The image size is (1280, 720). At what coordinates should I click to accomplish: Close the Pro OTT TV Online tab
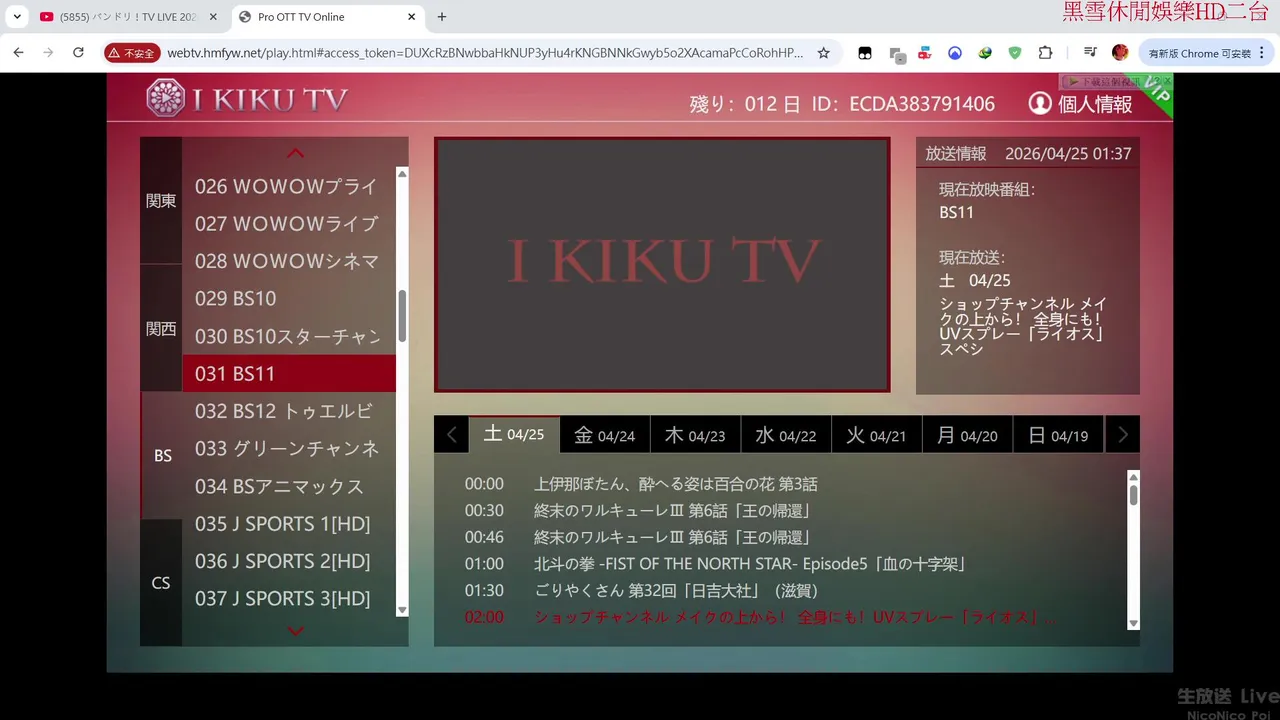click(x=412, y=17)
